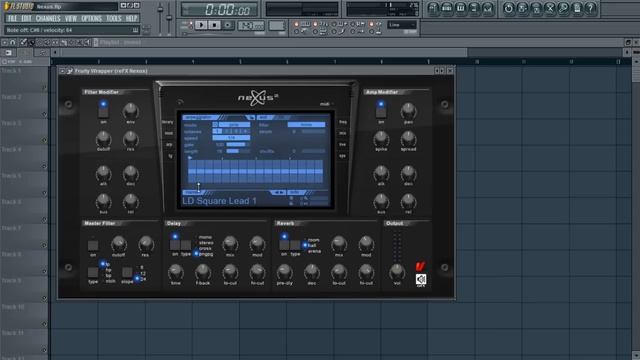Click the Master Filter cutoff knob
Viewport: 640px width, 360px height.
[x=119, y=244]
